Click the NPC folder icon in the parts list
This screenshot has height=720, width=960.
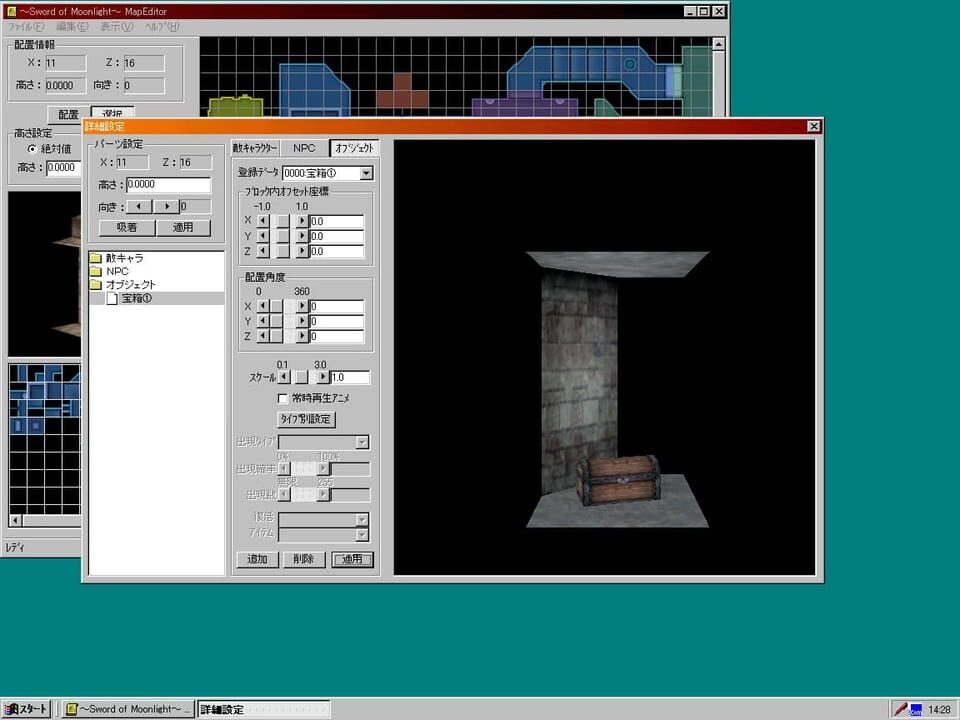click(95, 270)
